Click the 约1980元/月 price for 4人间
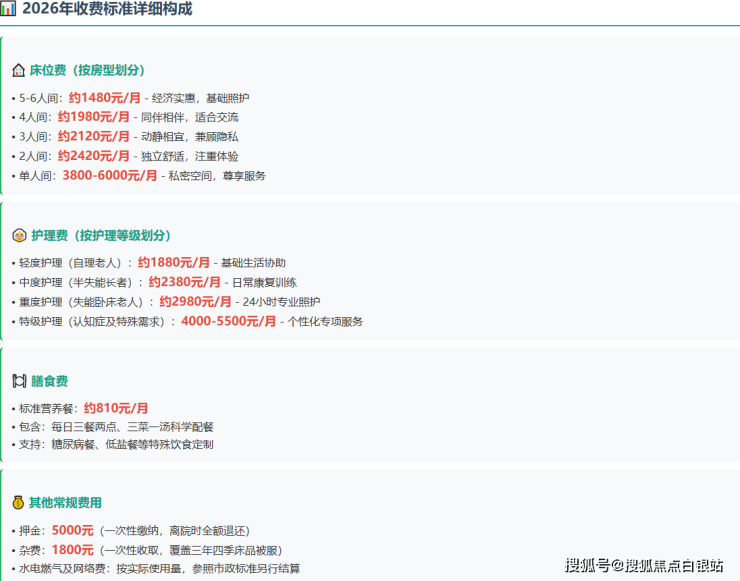This screenshot has height=581, width=740. tap(94, 117)
